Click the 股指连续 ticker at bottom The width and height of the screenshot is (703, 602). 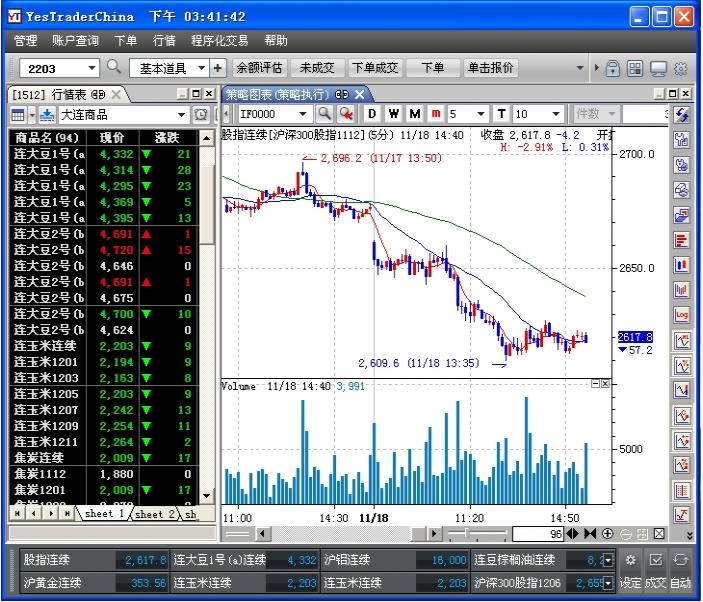click(x=95, y=560)
